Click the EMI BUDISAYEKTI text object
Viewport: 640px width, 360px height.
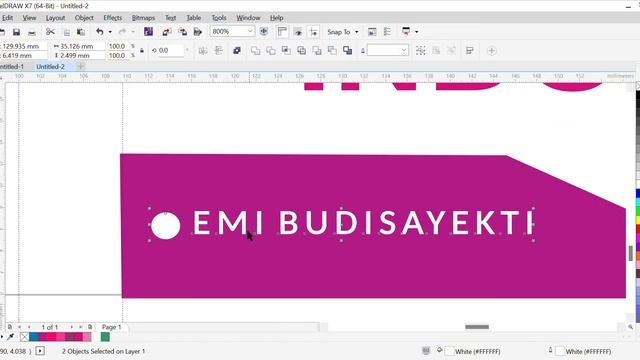coord(363,223)
